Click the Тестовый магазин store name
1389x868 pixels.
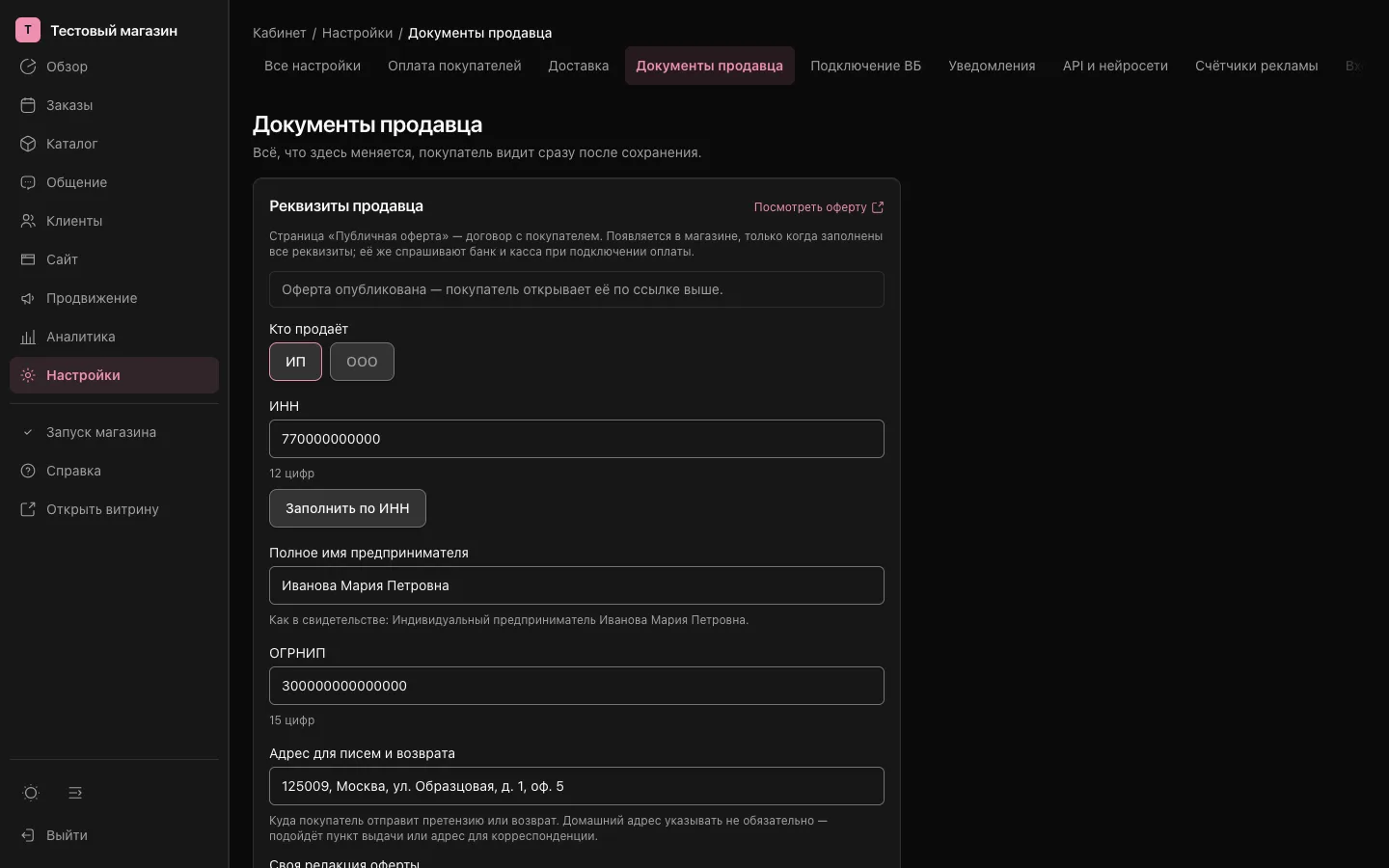click(x=114, y=31)
